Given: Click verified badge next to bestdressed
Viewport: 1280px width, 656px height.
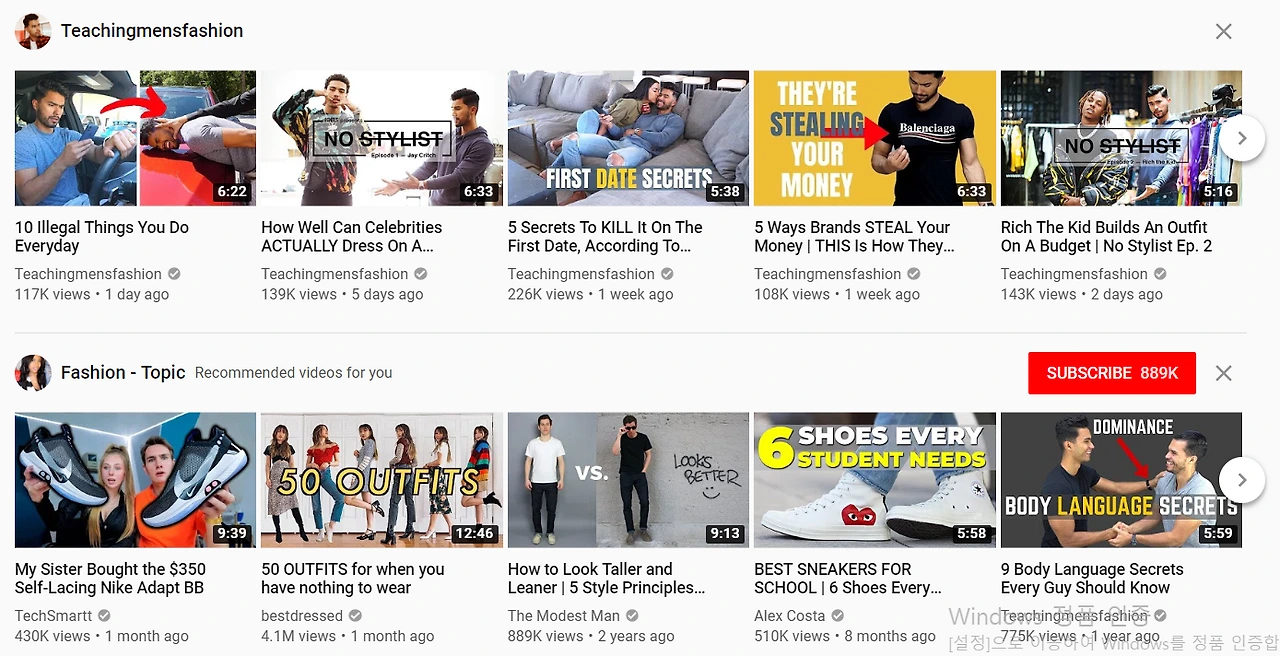Looking at the screenshot, I should (355, 616).
